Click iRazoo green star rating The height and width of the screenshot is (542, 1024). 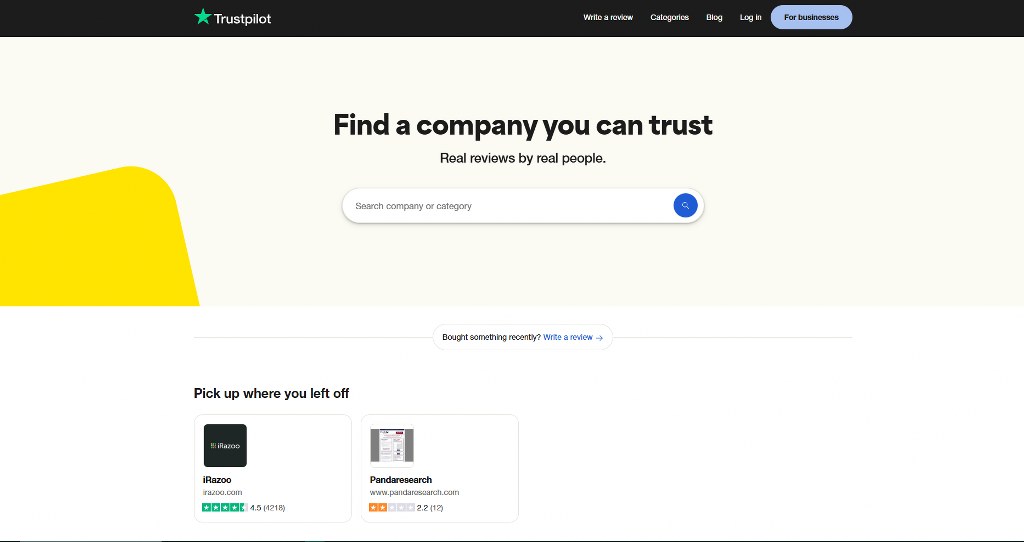click(x=224, y=507)
